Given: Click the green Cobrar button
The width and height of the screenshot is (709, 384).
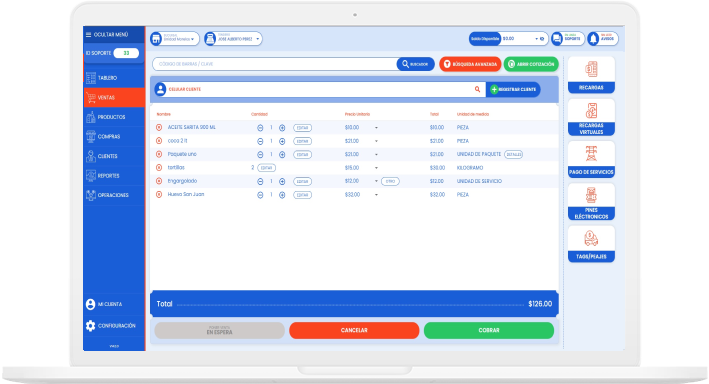Looking at the screenshot, I should point(489,330).
